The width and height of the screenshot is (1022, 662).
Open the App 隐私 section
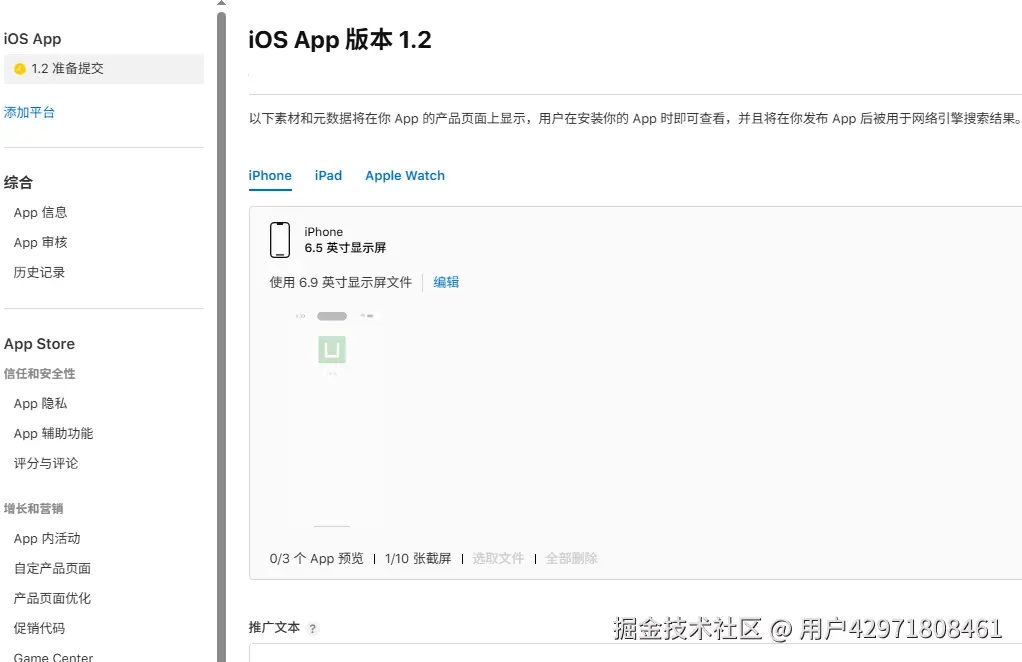[40, 403]
